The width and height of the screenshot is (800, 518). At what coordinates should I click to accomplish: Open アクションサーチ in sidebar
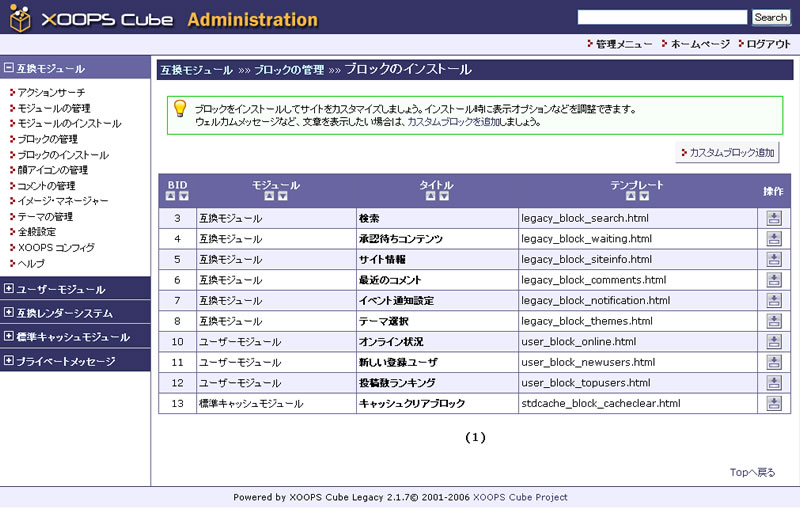(51, 92)
